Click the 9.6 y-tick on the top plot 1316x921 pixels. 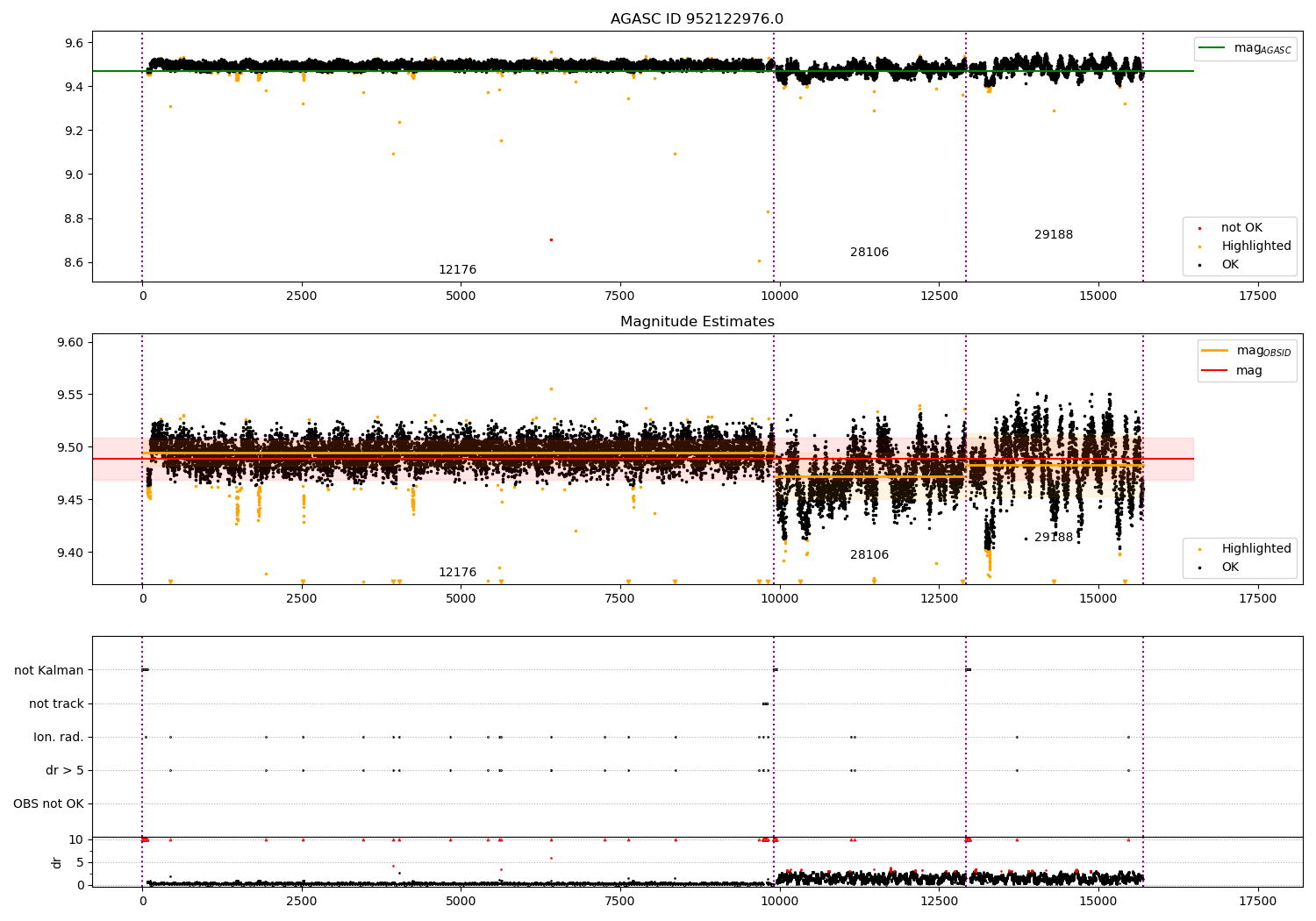[x=74, y=43]
